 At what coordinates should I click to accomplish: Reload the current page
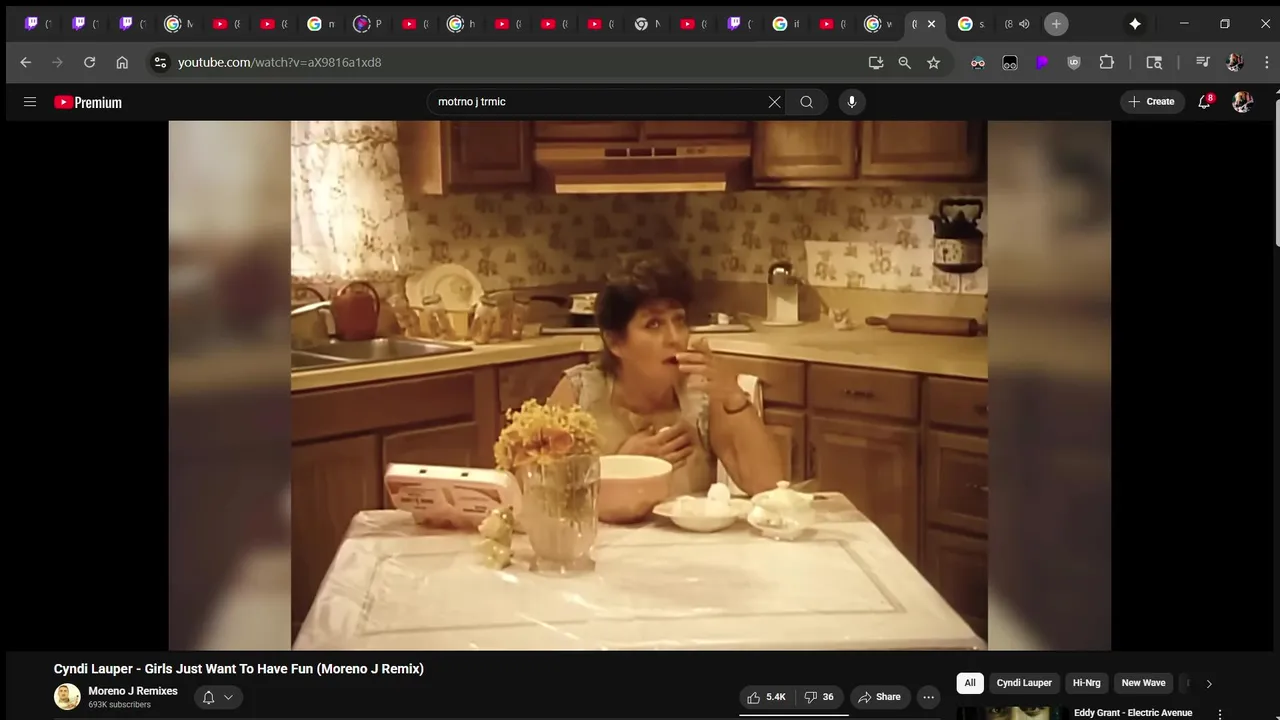click(89, 62)
